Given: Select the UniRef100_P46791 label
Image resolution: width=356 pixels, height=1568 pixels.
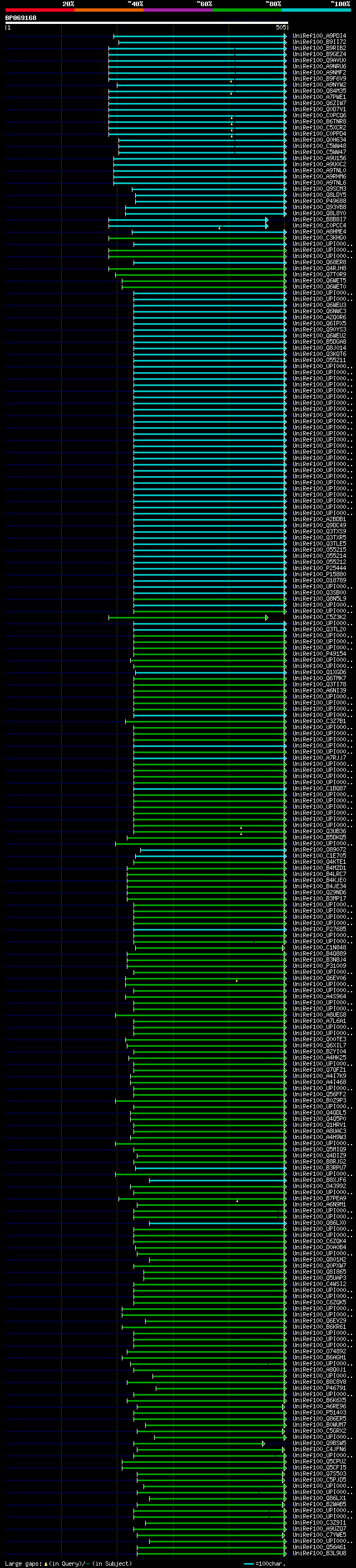Looking at the screenshot, I should tap(319, 1388).
